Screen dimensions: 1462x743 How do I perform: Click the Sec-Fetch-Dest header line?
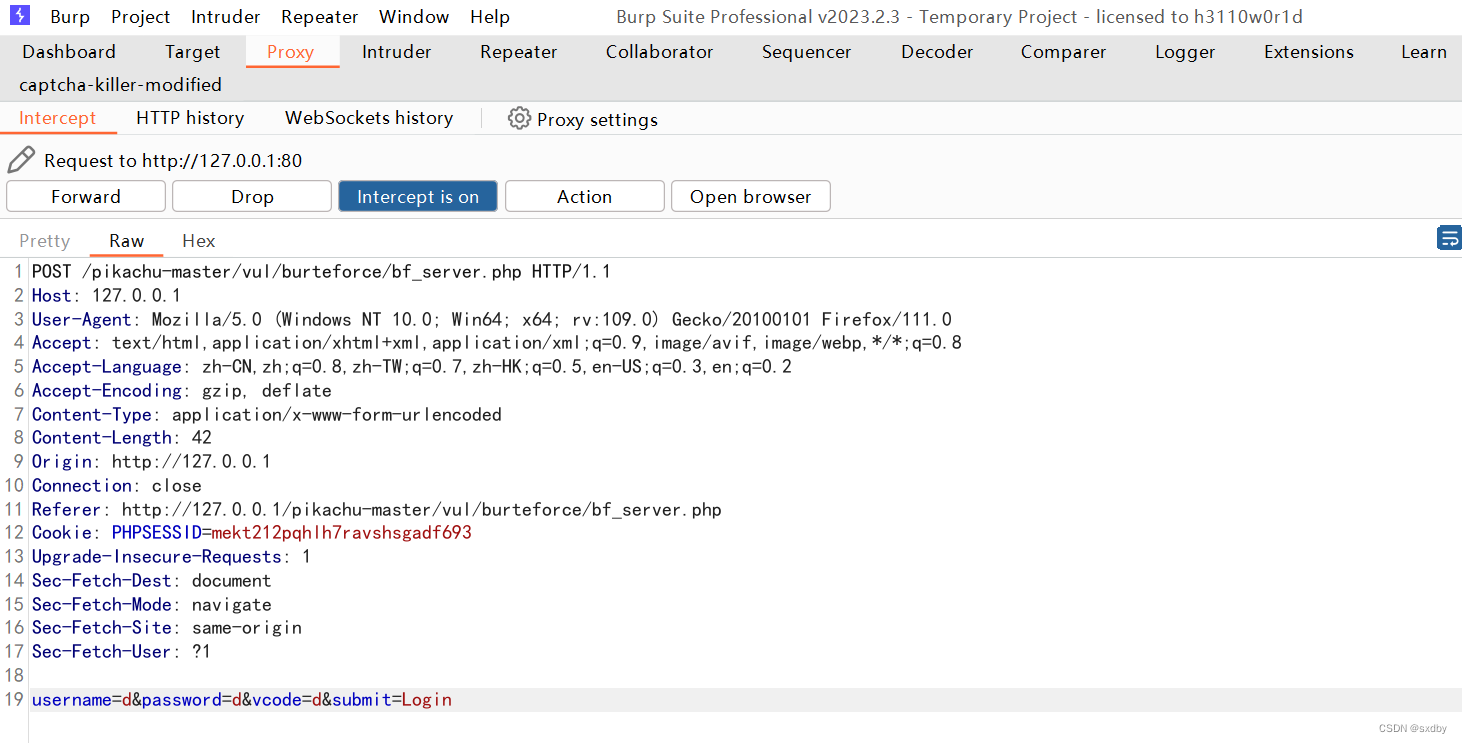click(x=151, y=581)
